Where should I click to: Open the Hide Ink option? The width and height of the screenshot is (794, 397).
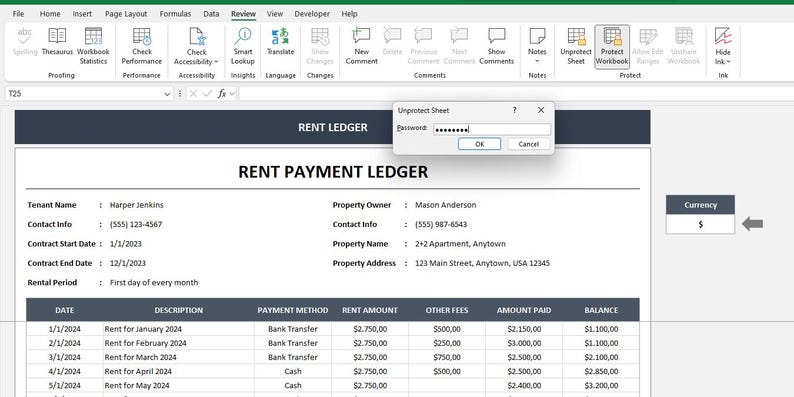coord(723,47)
